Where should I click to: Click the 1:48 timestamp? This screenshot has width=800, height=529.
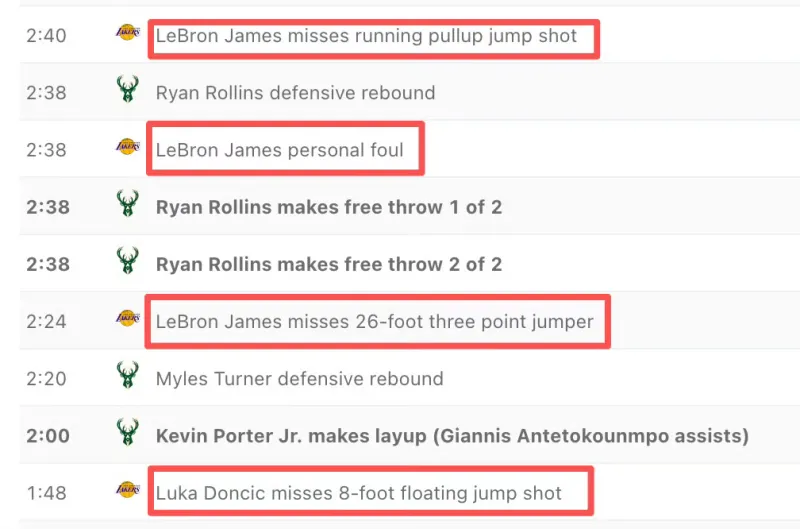click(x=46, y=493)
